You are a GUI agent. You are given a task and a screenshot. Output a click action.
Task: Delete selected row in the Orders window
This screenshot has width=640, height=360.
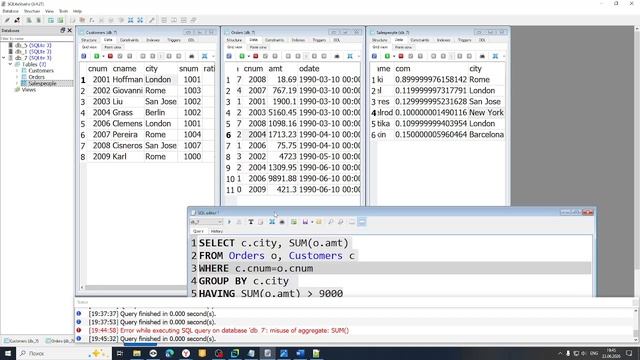(x=256, y=56)
